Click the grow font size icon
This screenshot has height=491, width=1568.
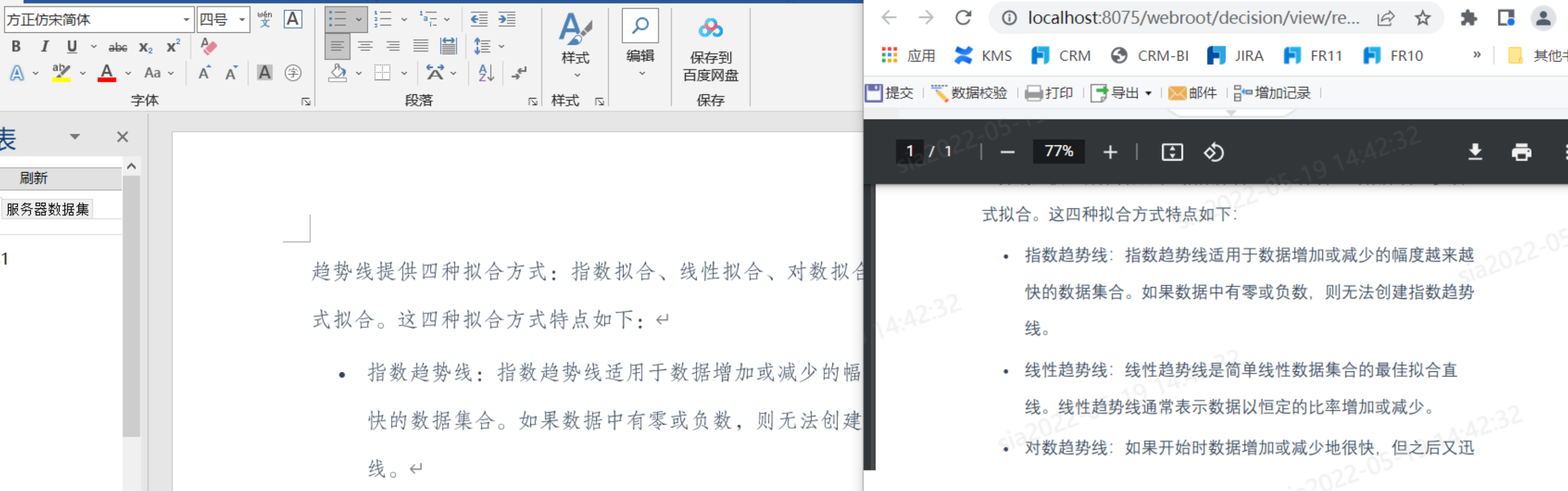coord(205,73)
